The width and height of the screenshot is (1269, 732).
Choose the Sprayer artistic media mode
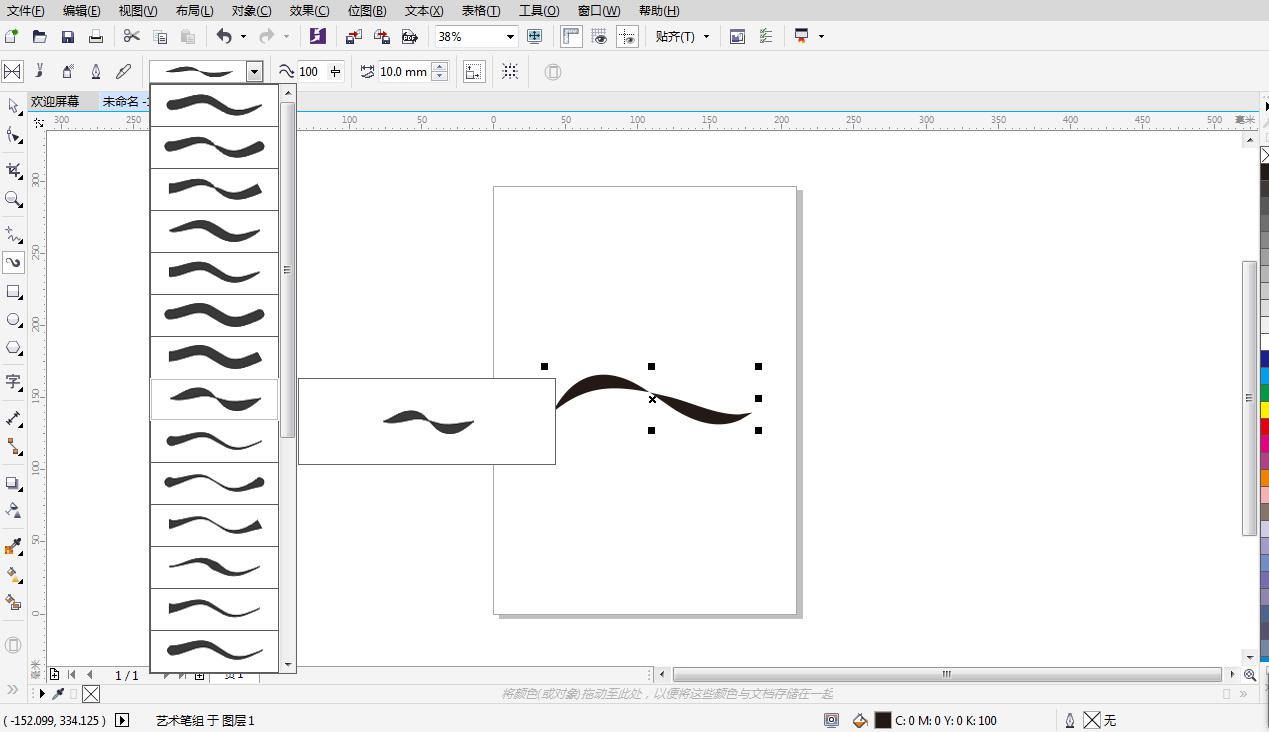[x=68, y=71]
